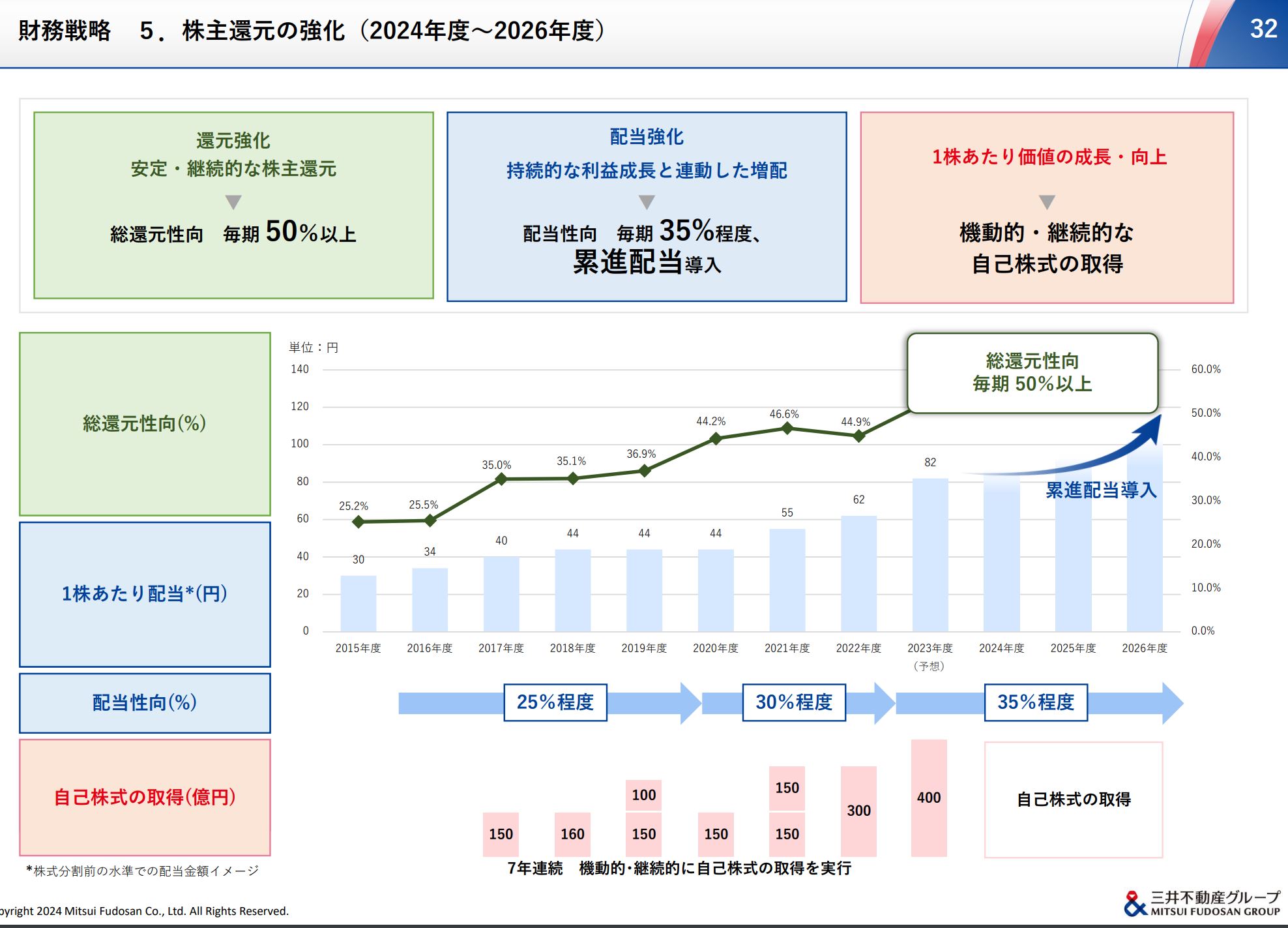The height and width of the screenshot is (928, 1288).
Task: Click the 25.2% line marker for 2015年度
Action: coord(358,522)
